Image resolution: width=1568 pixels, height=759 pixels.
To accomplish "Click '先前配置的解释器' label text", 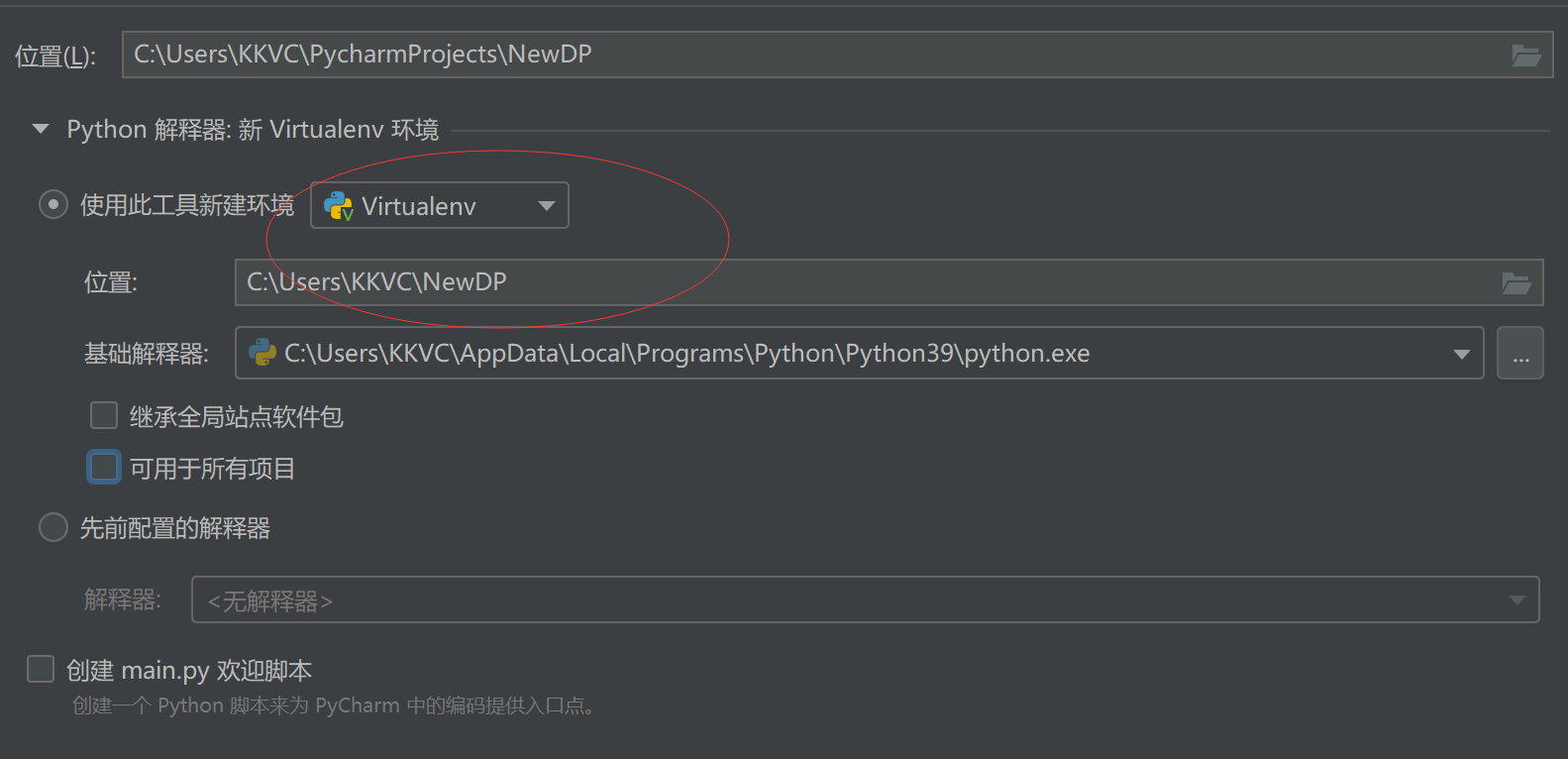I will click(x=175, y=528).
